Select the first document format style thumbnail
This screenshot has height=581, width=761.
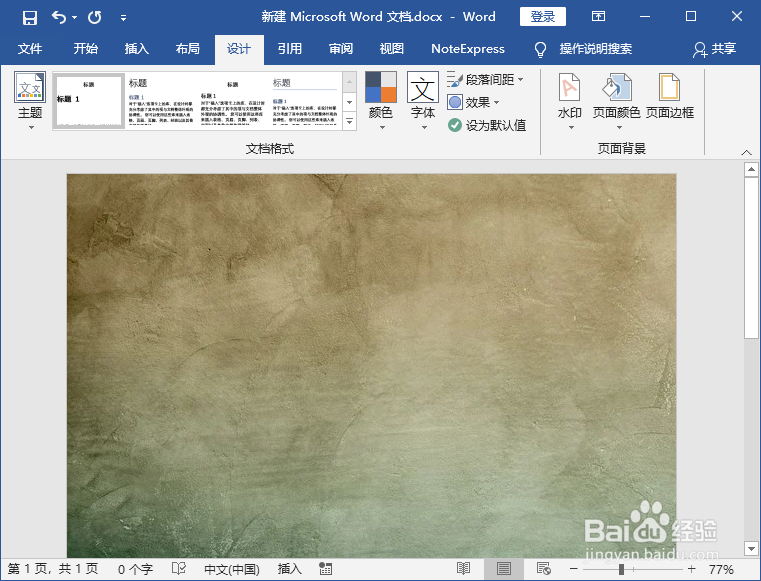click(x=89, y=100)
